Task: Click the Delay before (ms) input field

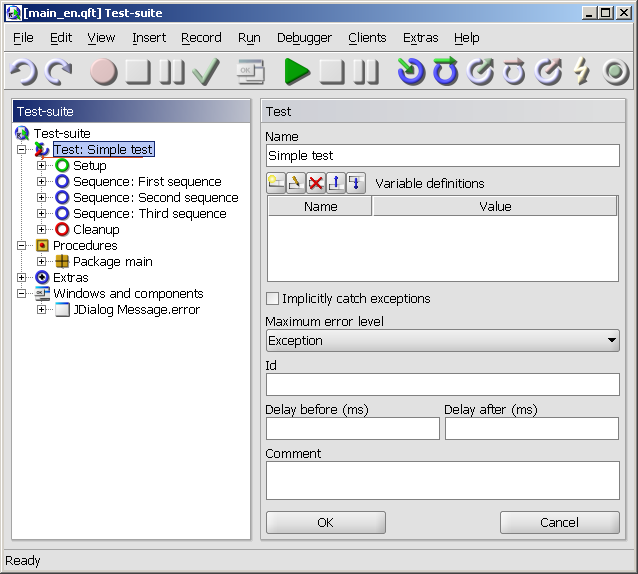Action: click(x=352, y=429)
